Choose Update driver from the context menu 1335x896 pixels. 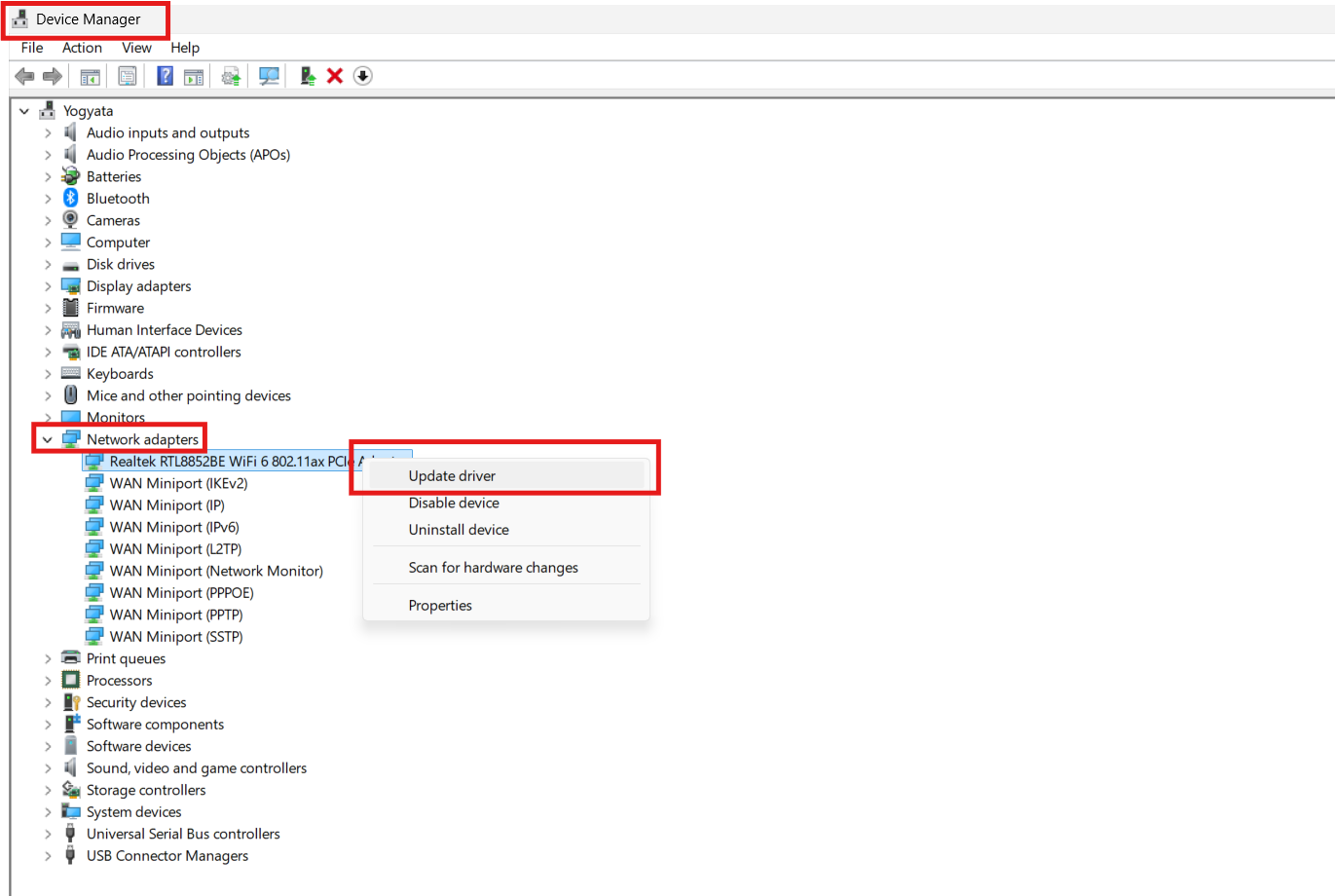tap(451, 475)
